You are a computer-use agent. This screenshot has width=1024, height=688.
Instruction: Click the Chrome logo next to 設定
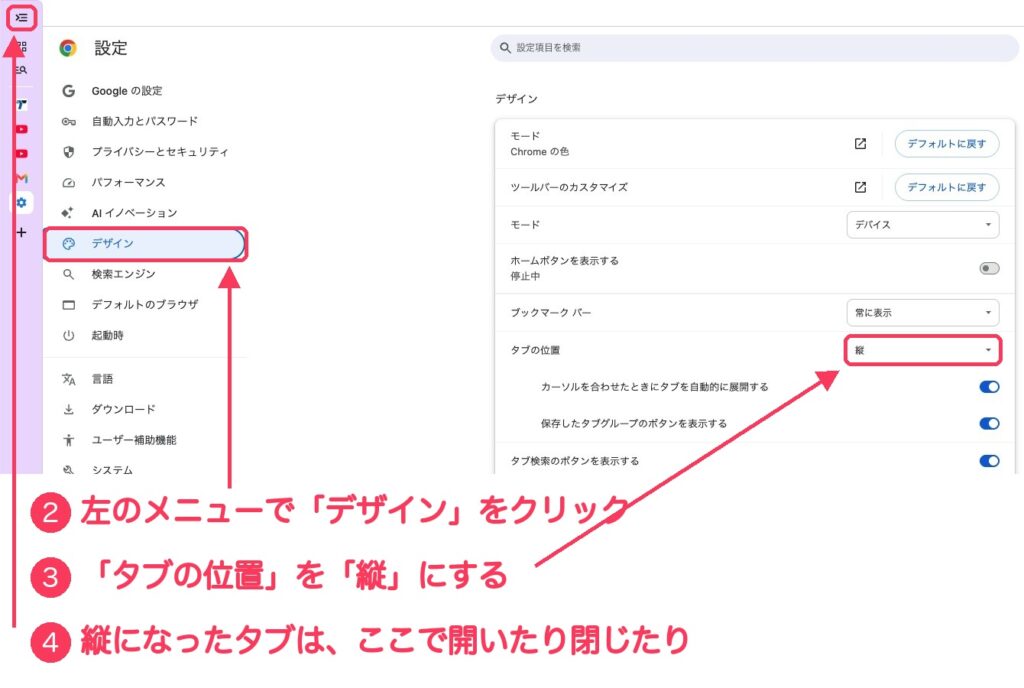tap(68, 48)
